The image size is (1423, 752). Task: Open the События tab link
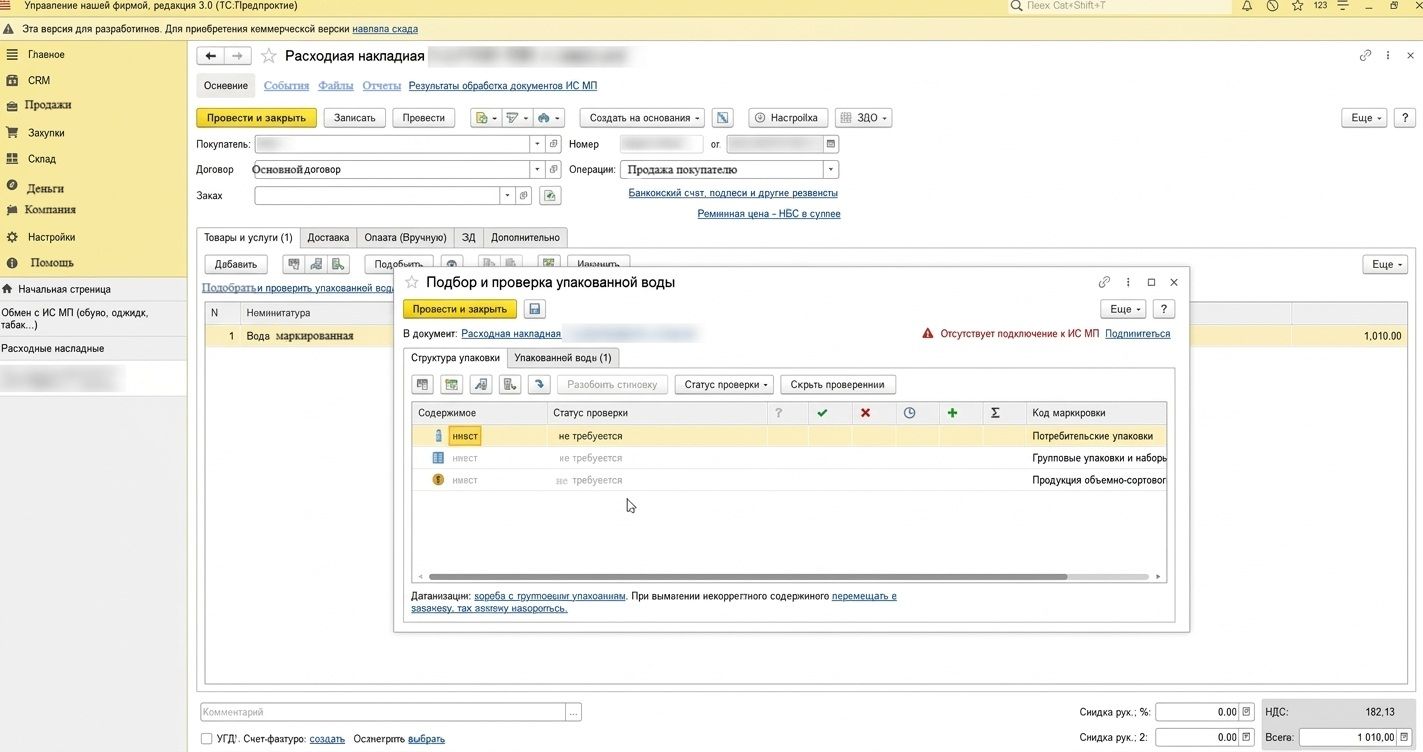click(286, 86)
